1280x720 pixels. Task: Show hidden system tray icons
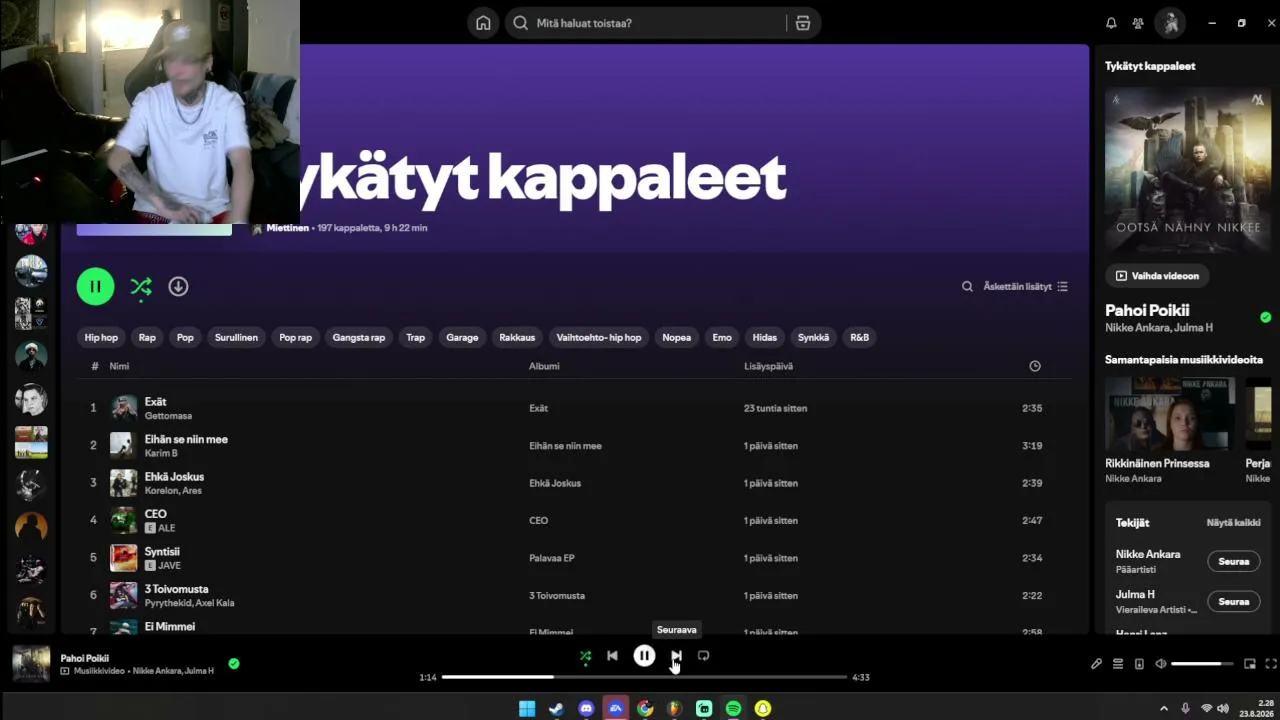1163,709
